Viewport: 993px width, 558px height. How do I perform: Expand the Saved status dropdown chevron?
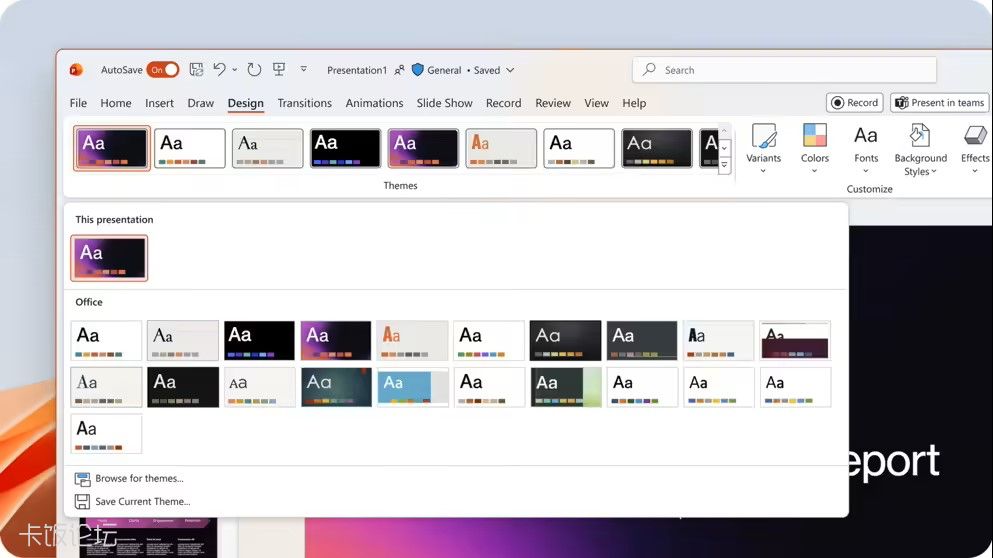(x=510, y=70)
